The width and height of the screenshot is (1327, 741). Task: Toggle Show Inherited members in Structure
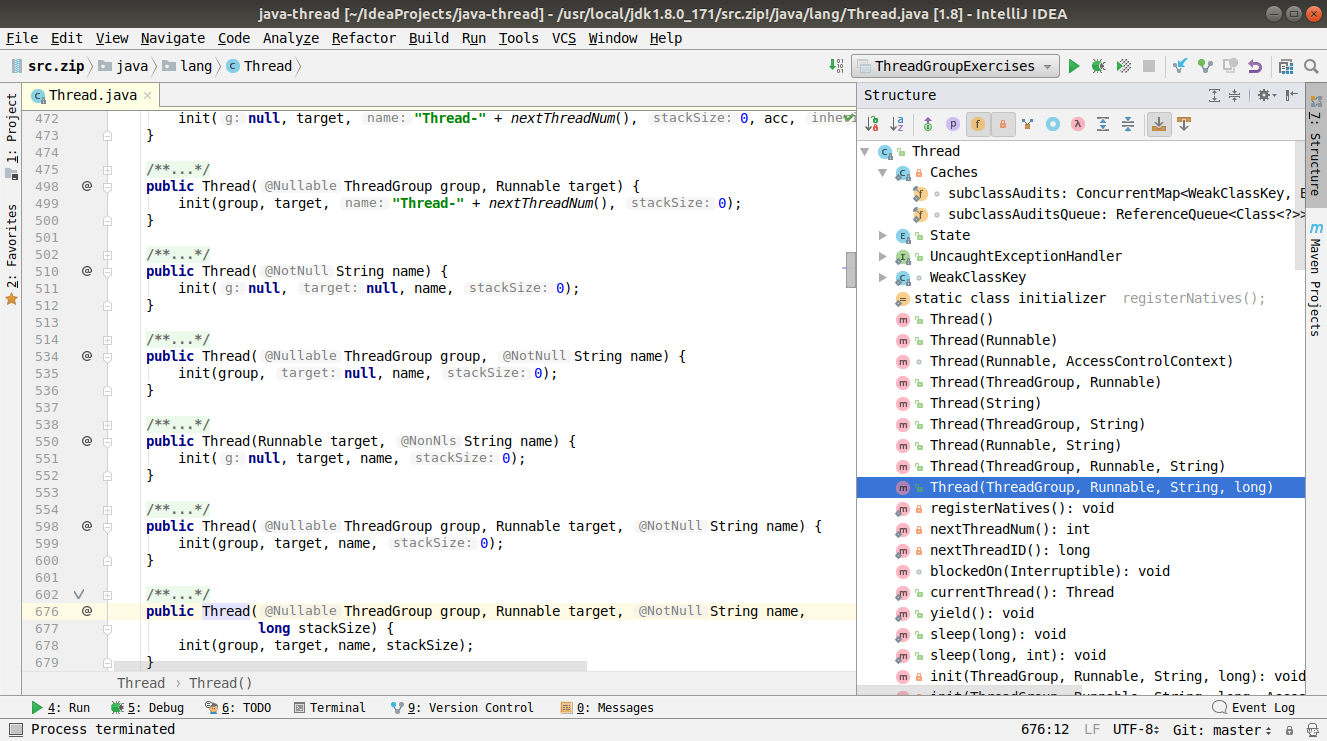[1028, 124]
